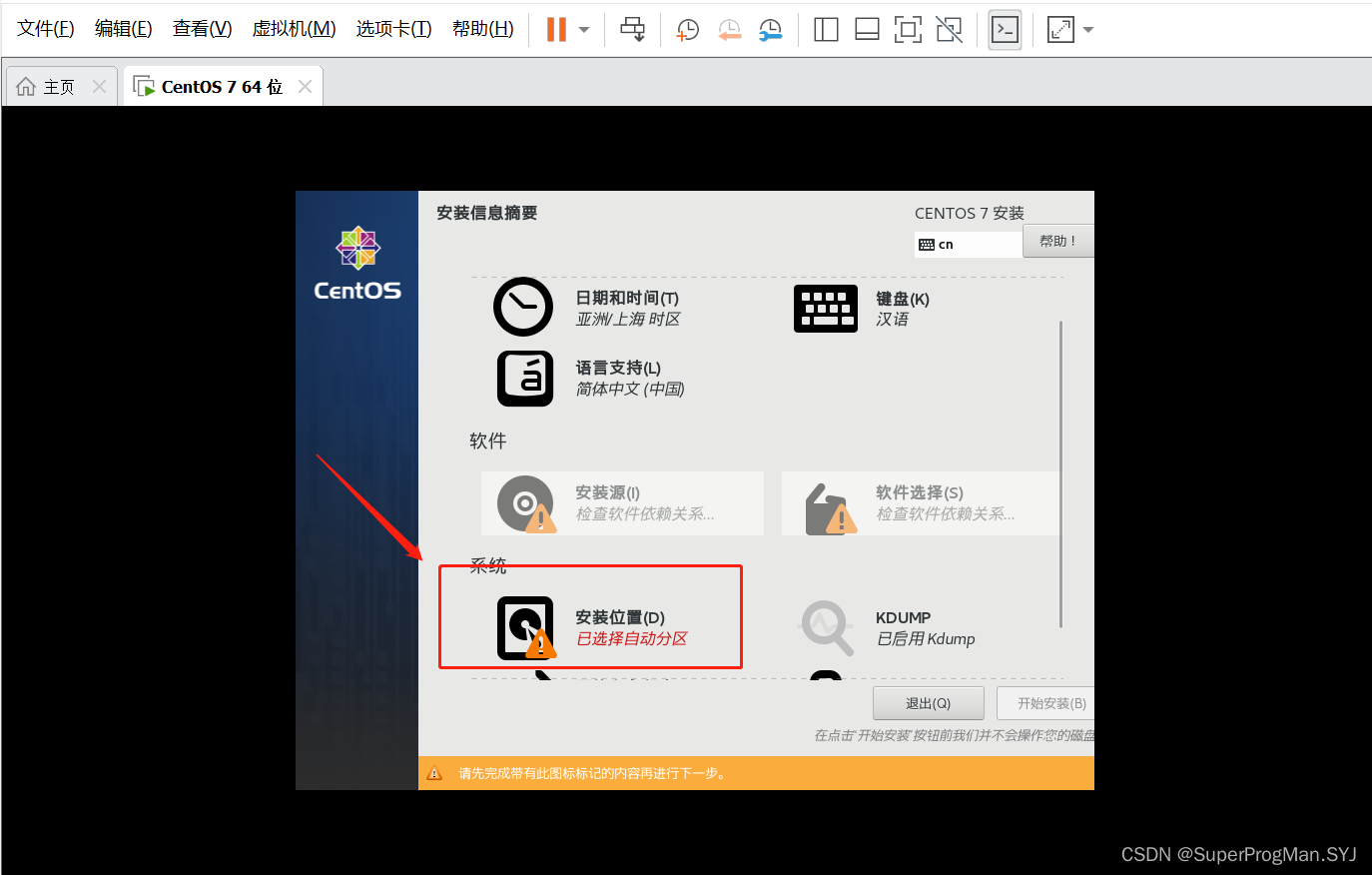
Task: Click the 亚洲/上海 时区 text
Action: [x=628, y=319]
